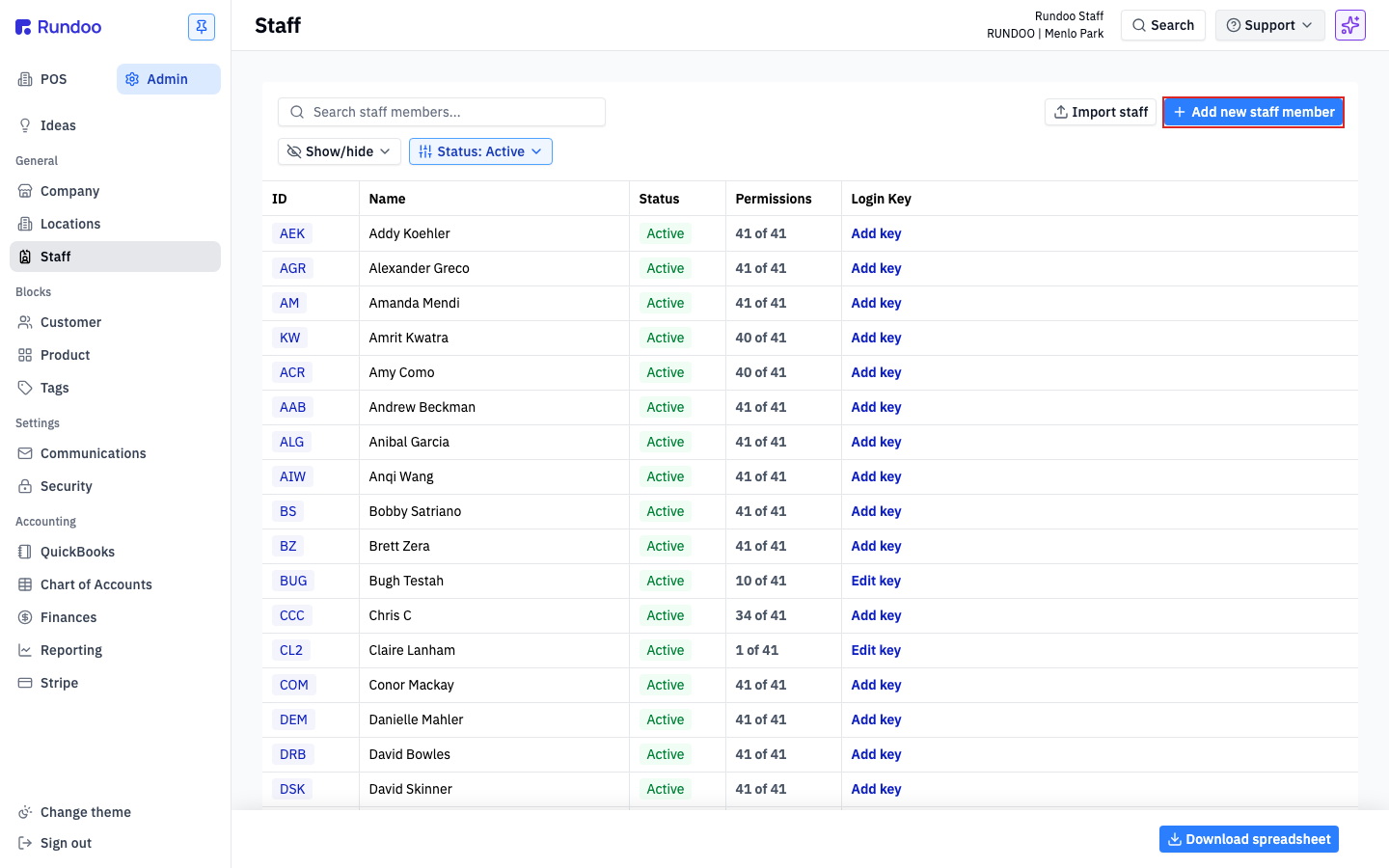
Task: Open the Show/hide columns dropdown
Action: (x=340, y=151)
